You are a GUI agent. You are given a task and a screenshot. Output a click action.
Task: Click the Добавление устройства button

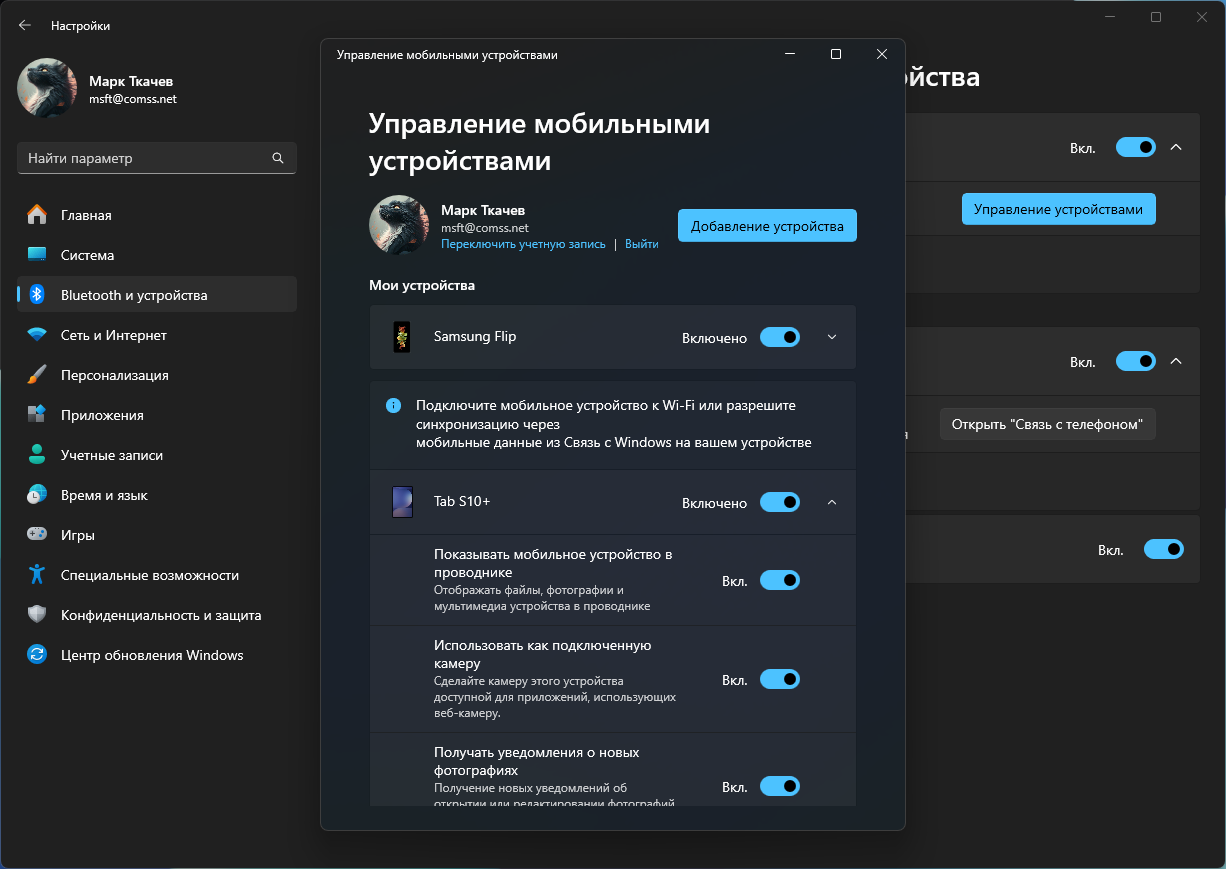point(767,226)
